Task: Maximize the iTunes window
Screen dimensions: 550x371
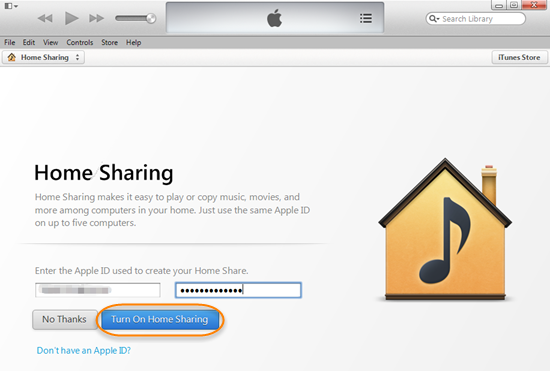Action: (x=514, y=5)
